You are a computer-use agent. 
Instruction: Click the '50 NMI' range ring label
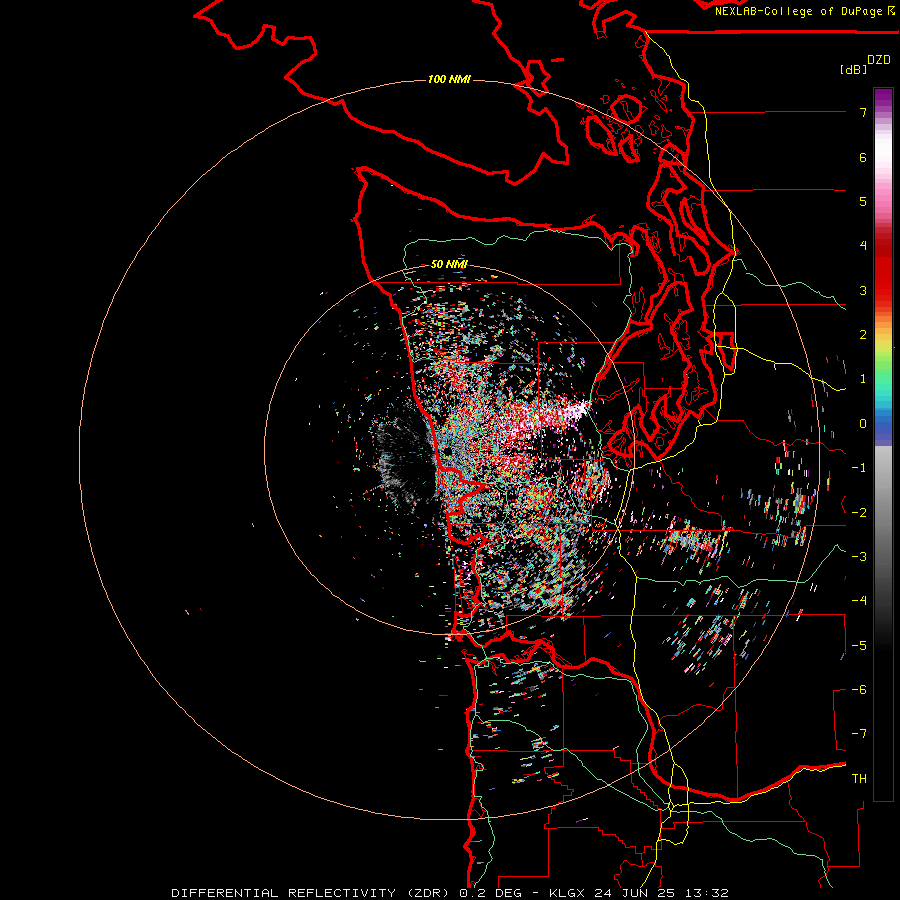pos(449,264)
